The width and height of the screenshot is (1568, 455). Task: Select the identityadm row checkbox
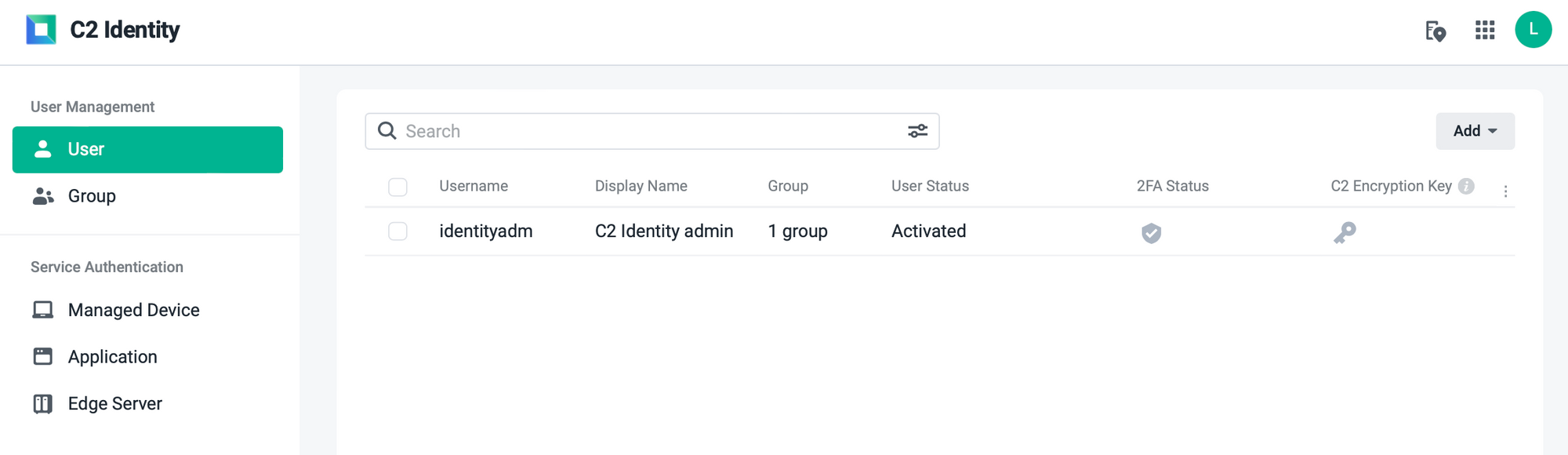coord(397,231)
